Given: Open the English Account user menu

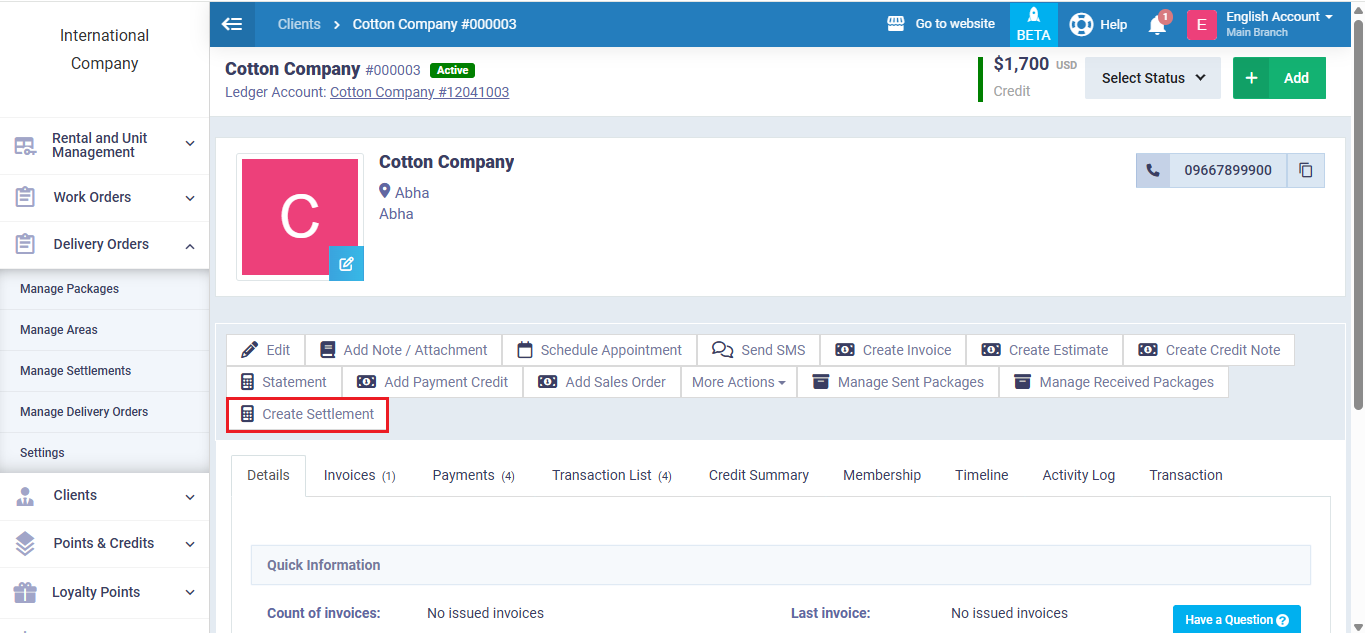Looking at the screenshot, I should 1279,24.
